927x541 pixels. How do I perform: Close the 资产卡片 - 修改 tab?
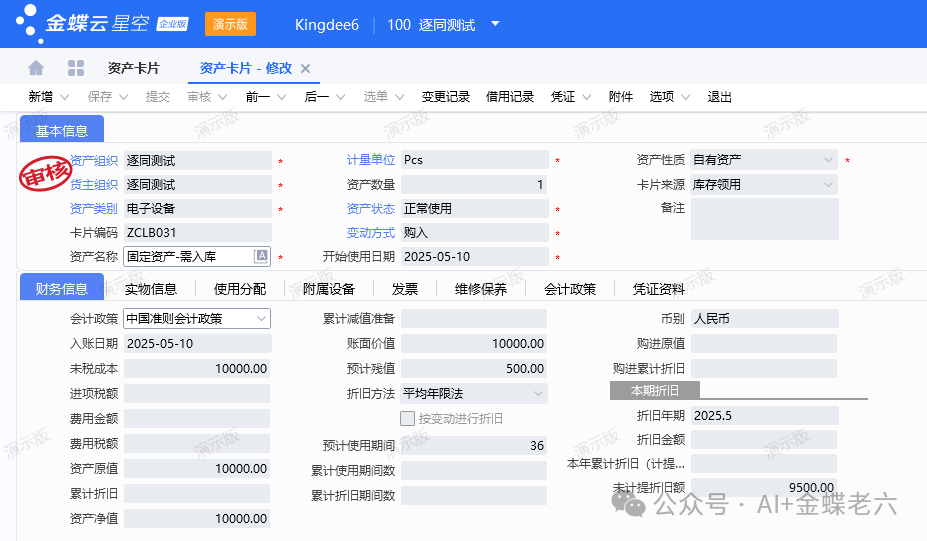(x=306, y=68)
